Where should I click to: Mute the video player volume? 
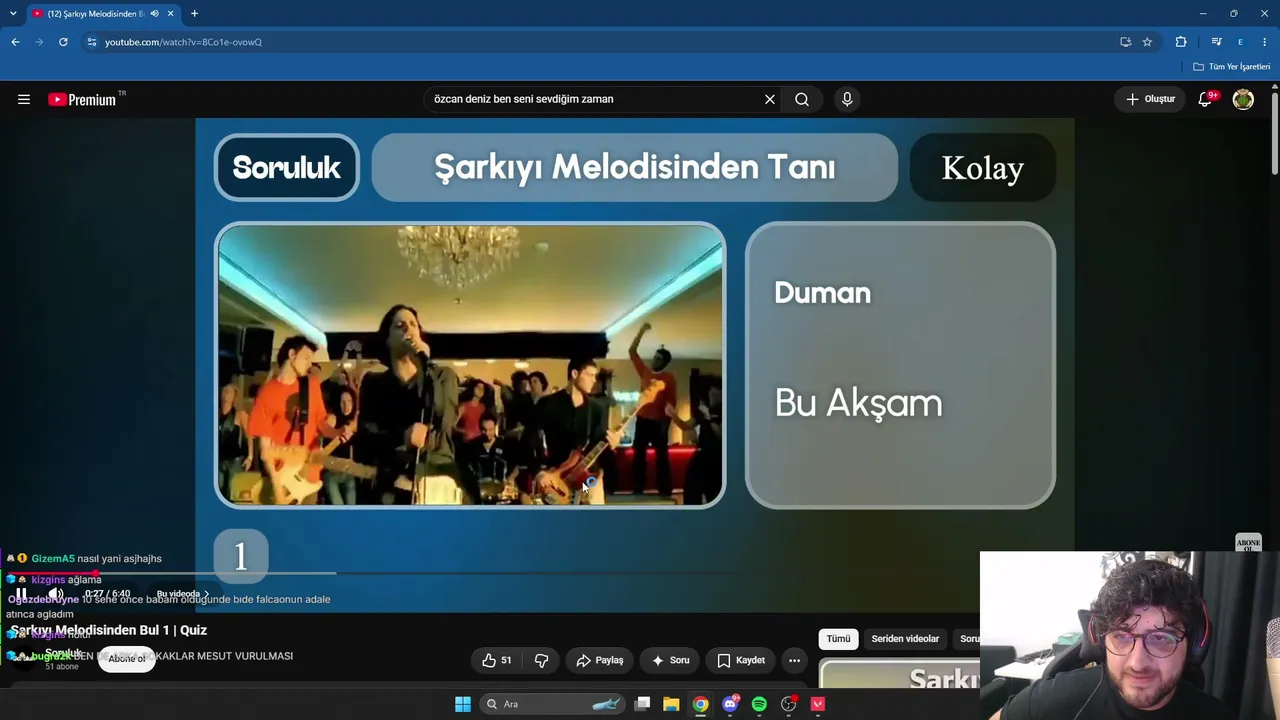pyautogui.click(x=56, y=594)
